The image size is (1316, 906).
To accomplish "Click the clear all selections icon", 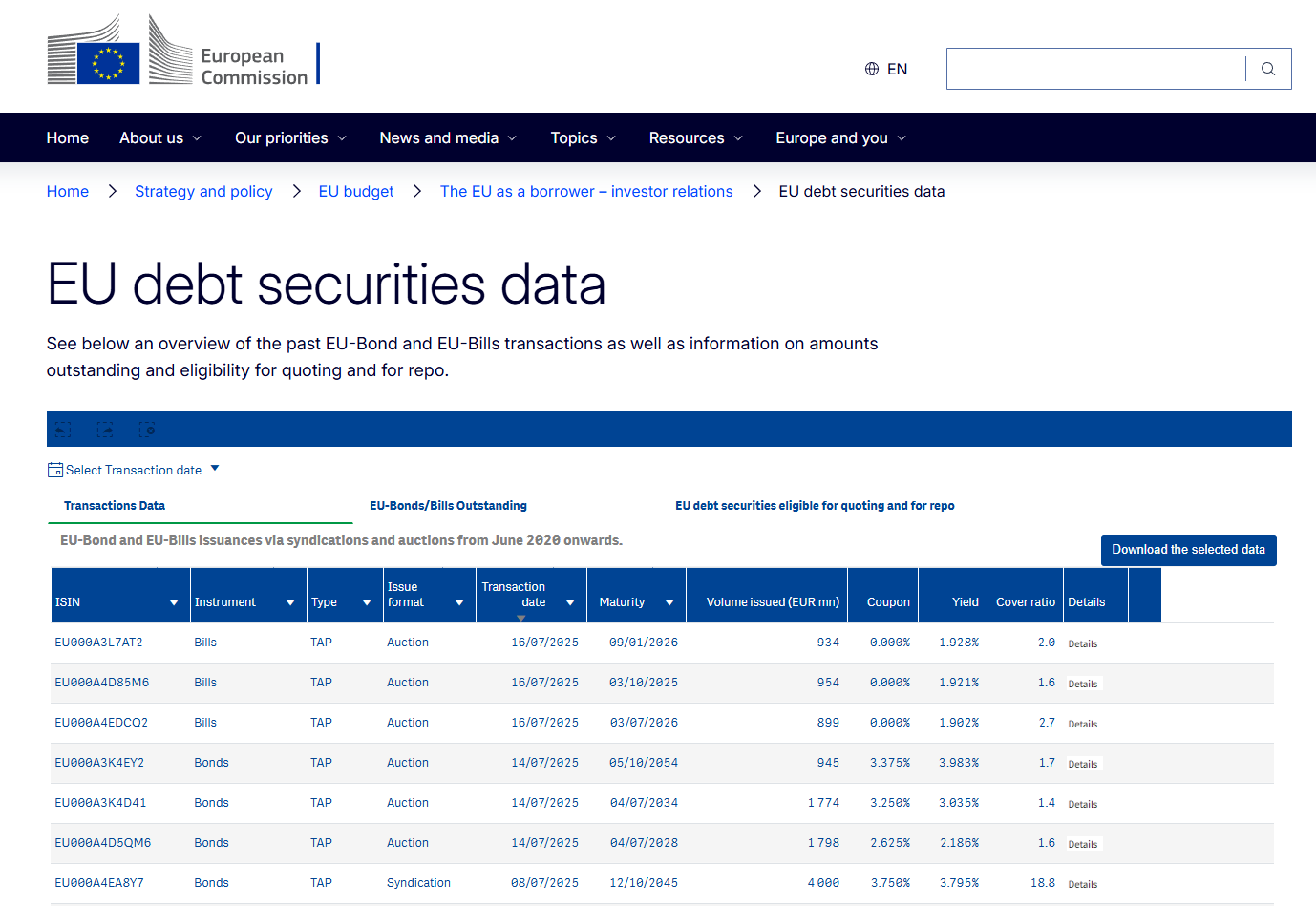I will (x=147, y=430).
